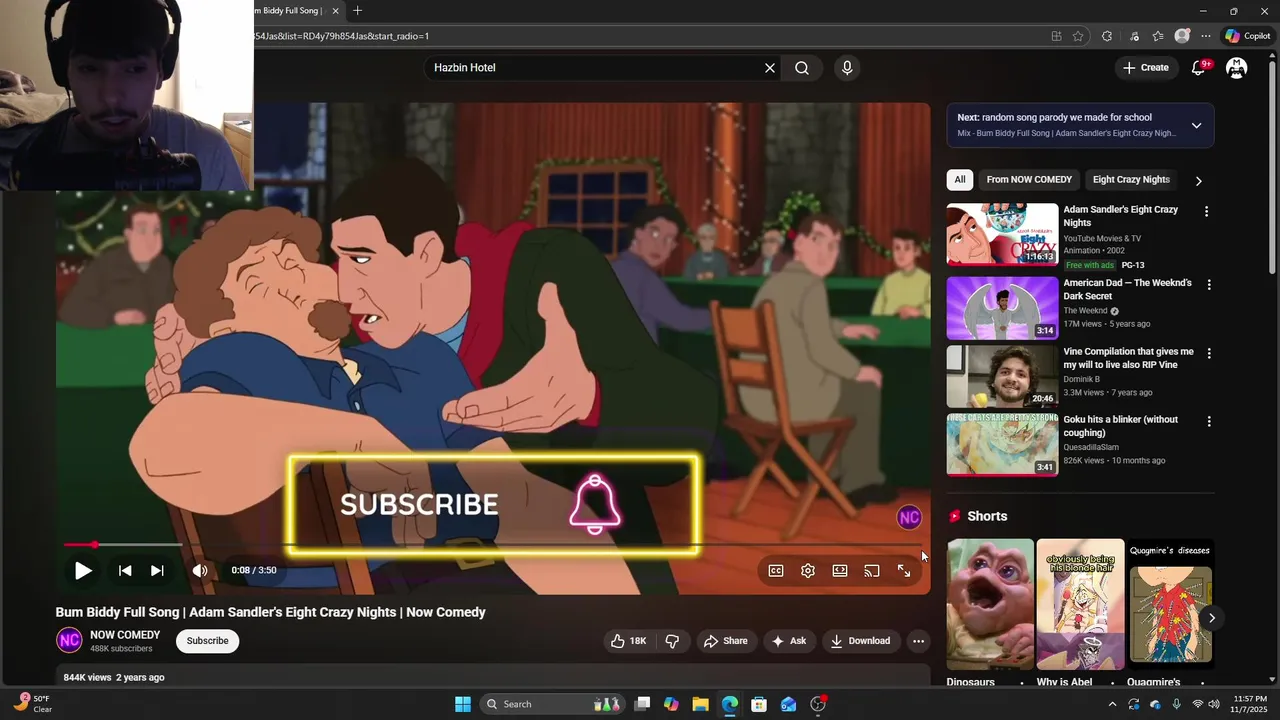Download the video
The width and height of the screenshot is (1280, 720).
pos(860,641)
